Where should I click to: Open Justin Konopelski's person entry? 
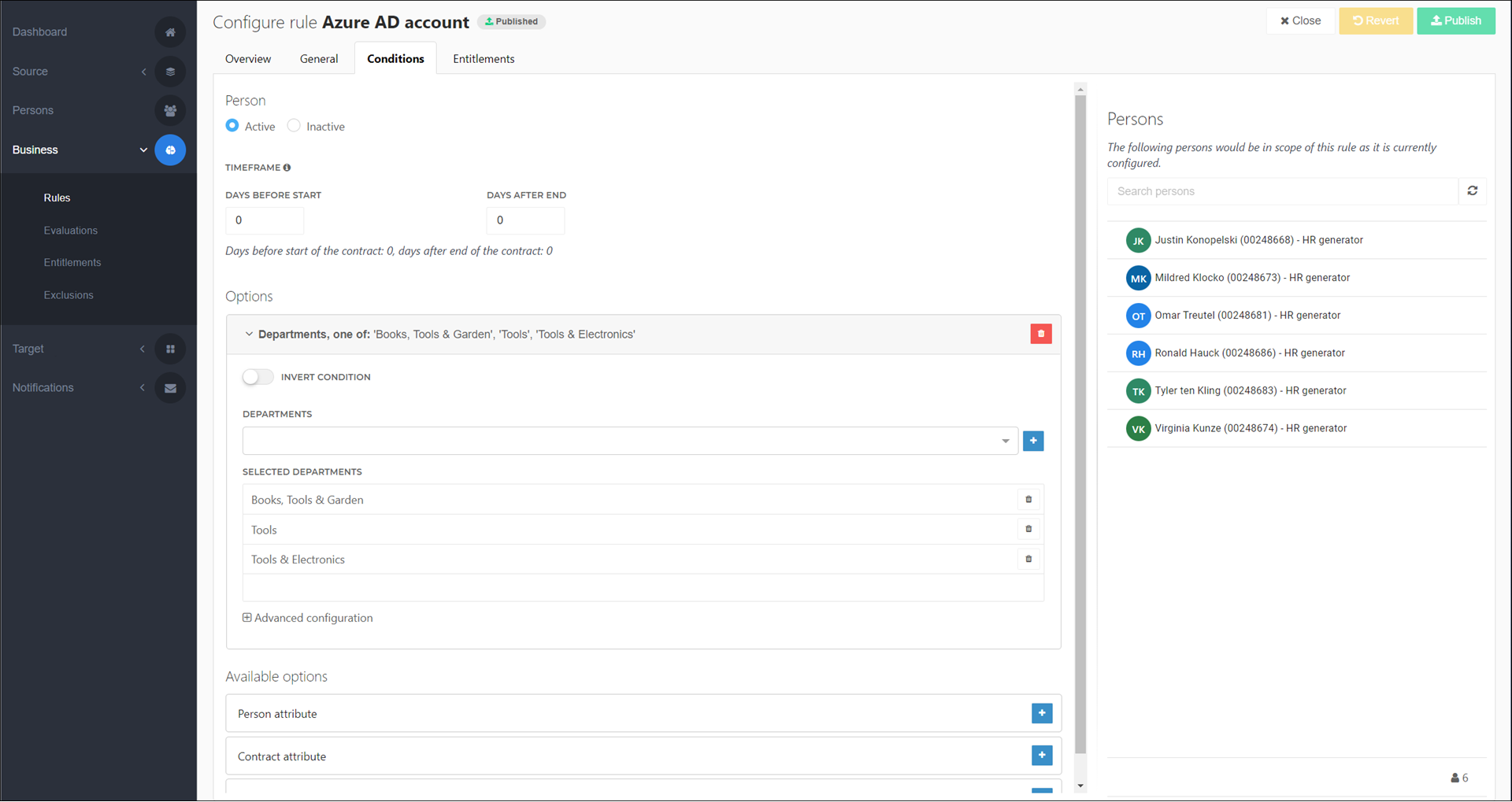coord(1296,240)
